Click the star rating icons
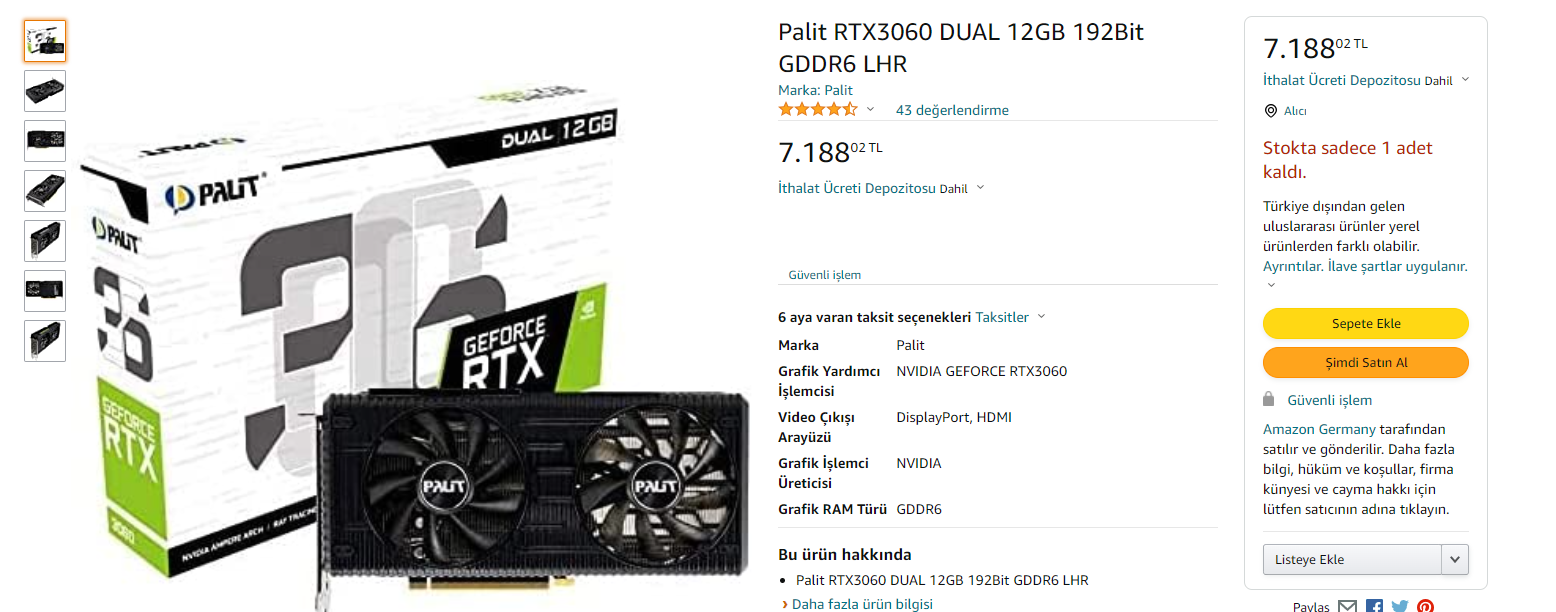The image size is (1556, 612). (x=818, y=109)
